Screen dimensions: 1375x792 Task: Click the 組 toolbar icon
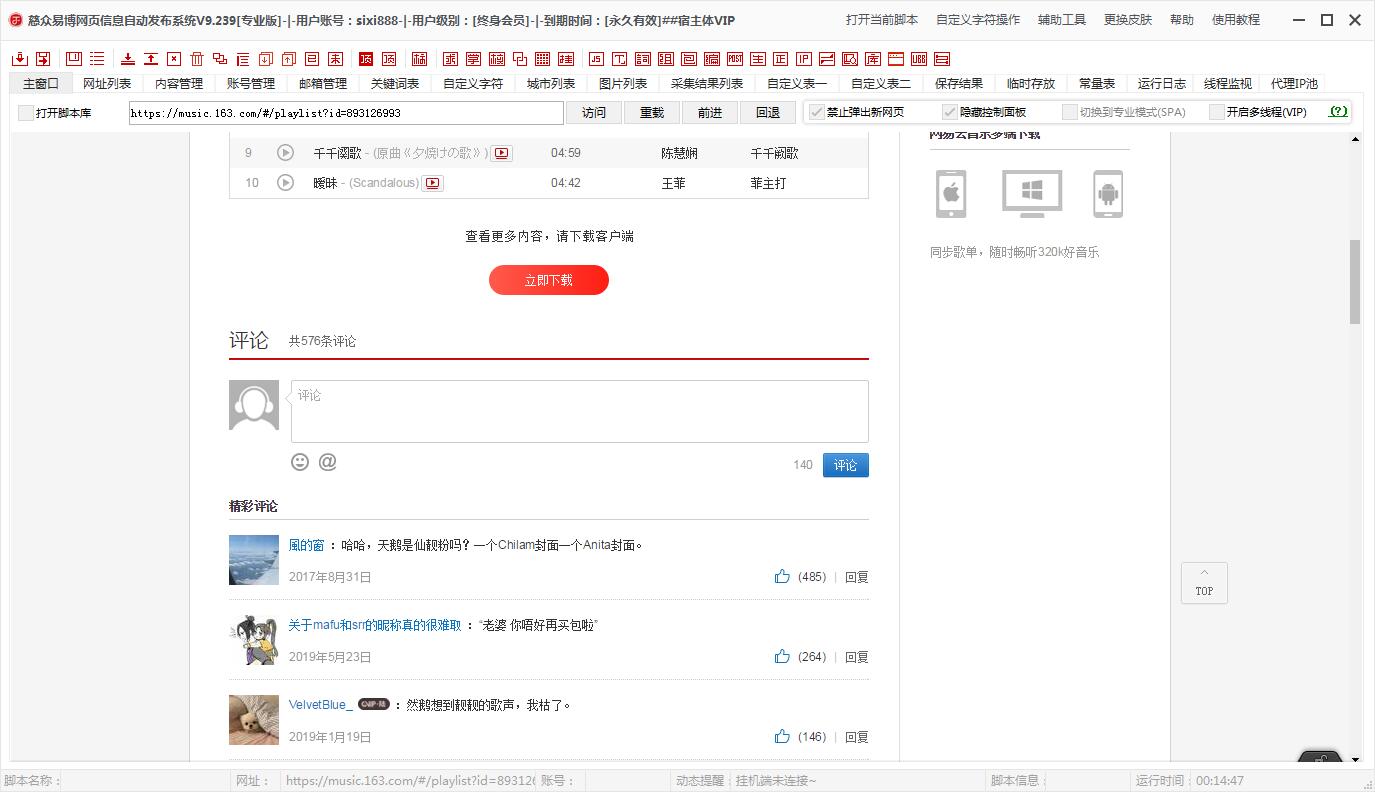[666, 59]
